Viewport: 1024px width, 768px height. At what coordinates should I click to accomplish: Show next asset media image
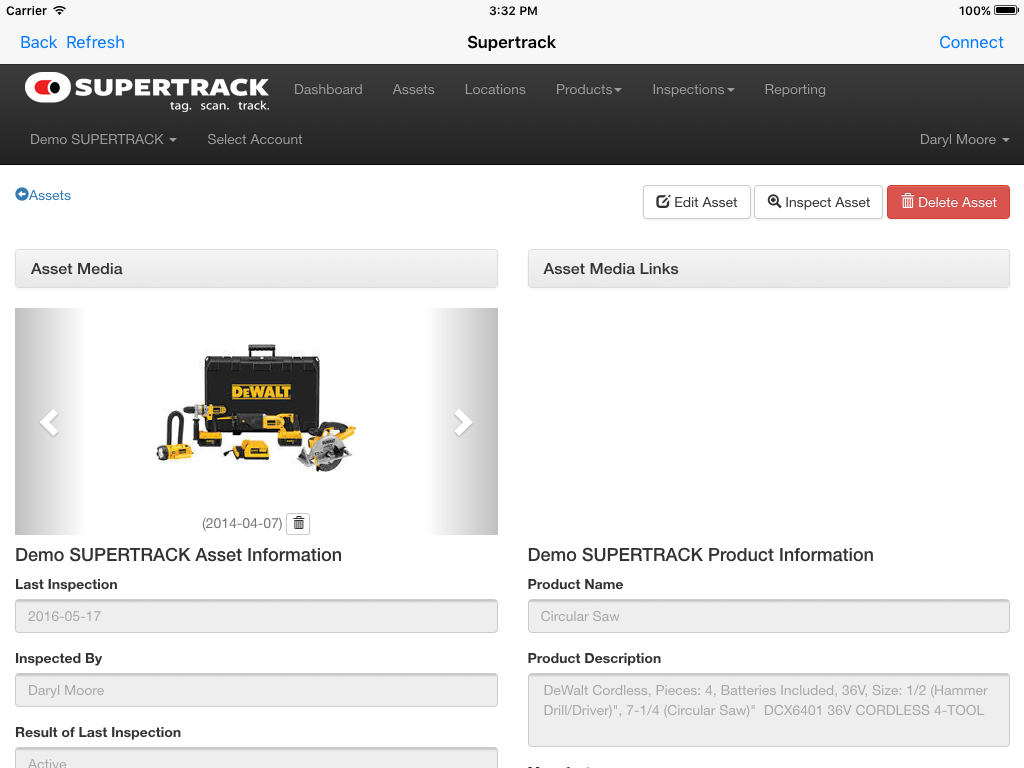(x=462, y=422)
